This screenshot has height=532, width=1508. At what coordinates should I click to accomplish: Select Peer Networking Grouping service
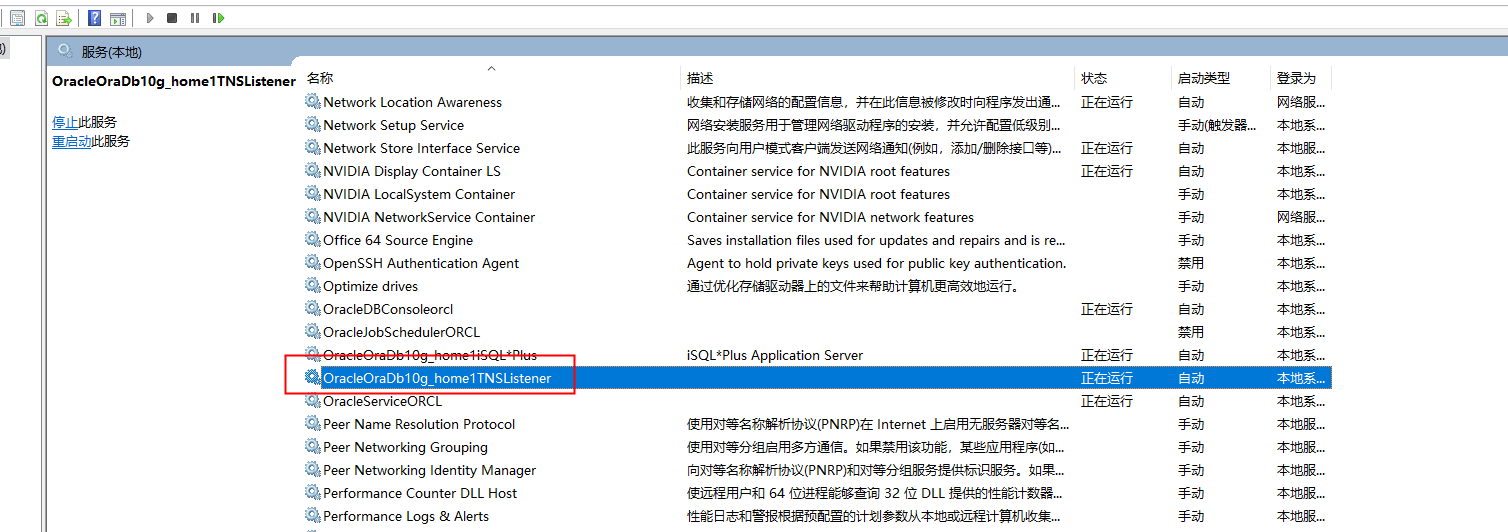click(x=405, y=447)
